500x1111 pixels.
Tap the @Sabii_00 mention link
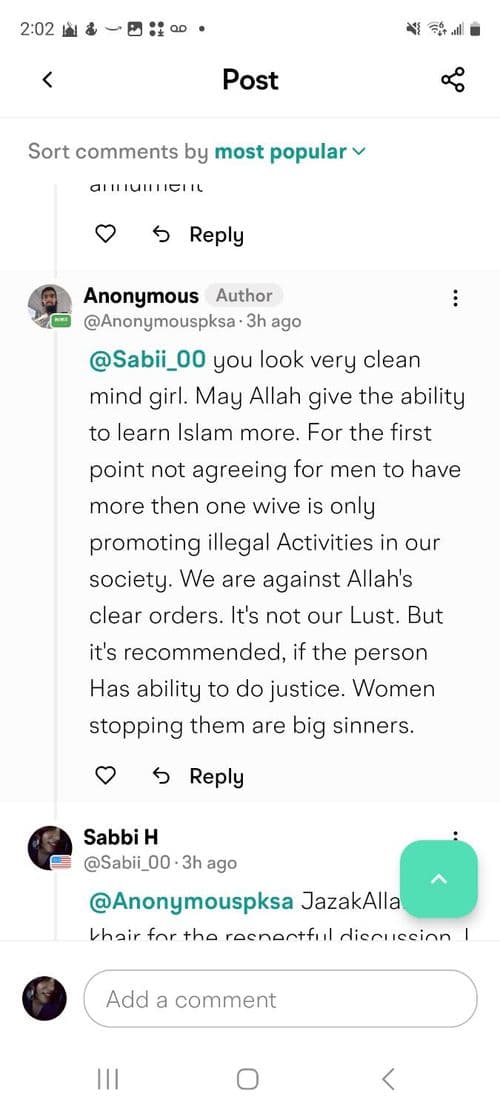(147, 360)
